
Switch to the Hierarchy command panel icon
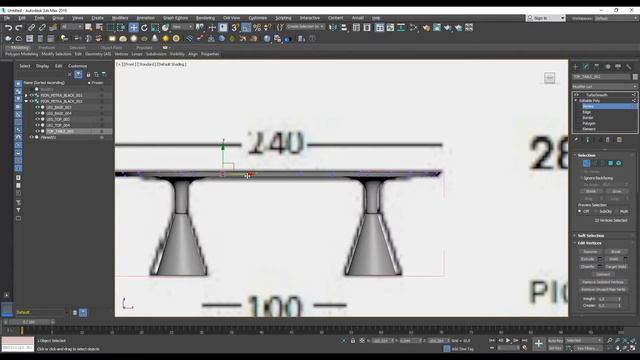[597, 67]
